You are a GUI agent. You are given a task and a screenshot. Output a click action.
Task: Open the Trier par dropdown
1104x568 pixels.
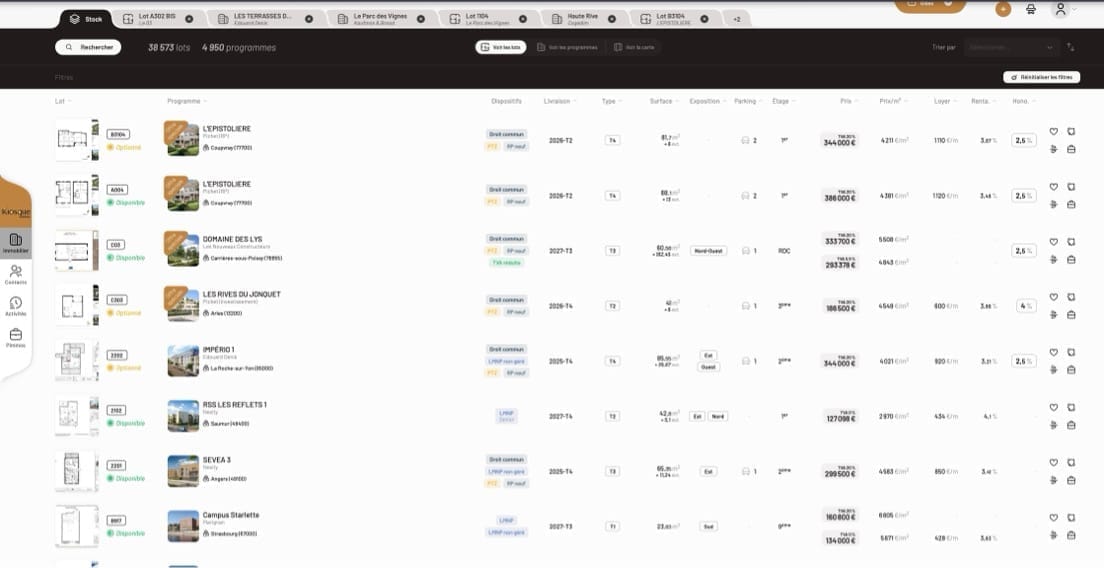[1012, 47]
